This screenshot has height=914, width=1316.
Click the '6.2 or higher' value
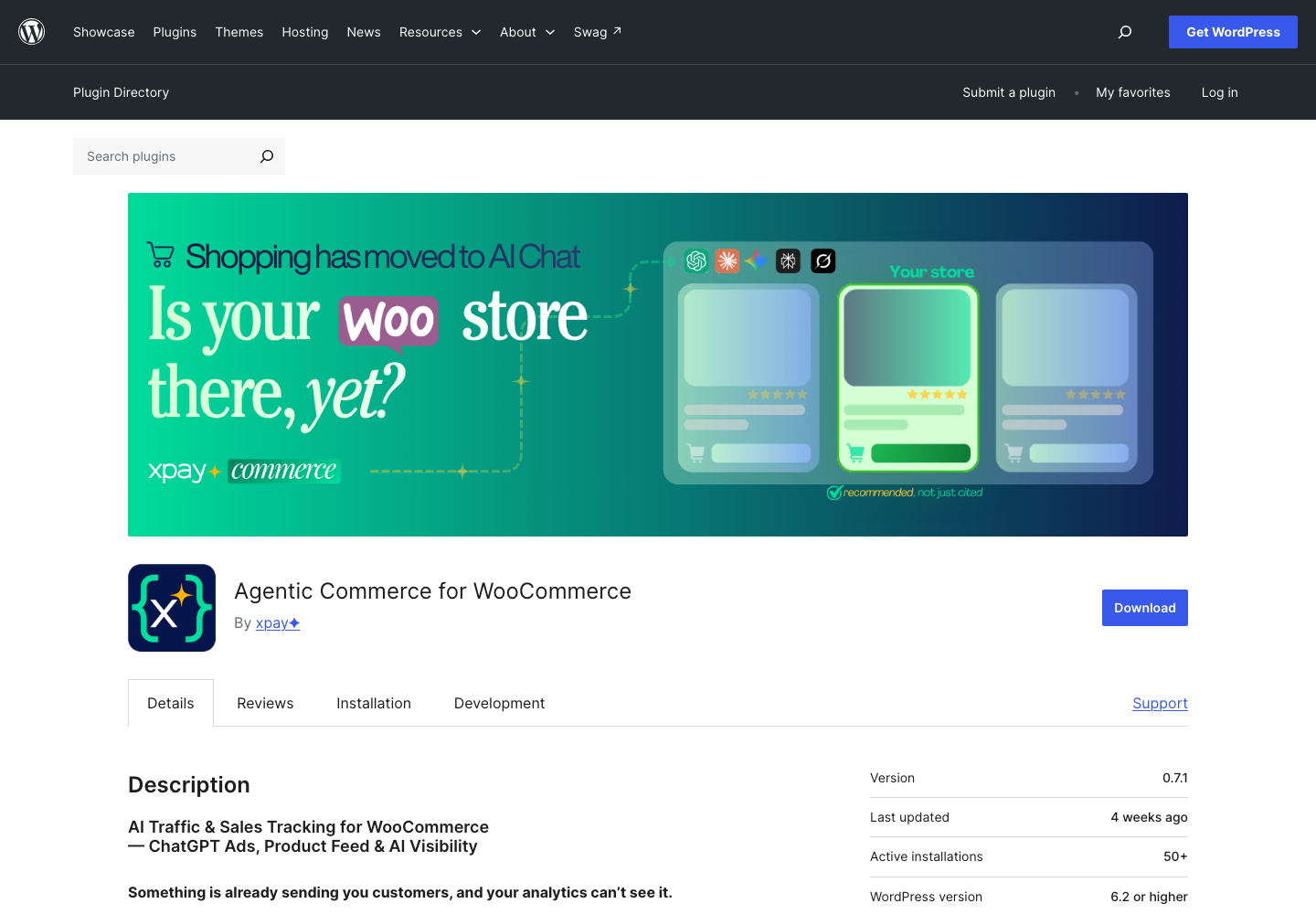tap(1149, 897)
